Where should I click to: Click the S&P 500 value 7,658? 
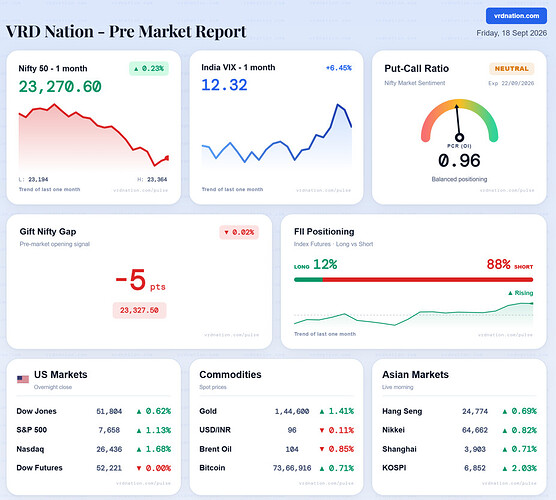(x=109, y=430)
